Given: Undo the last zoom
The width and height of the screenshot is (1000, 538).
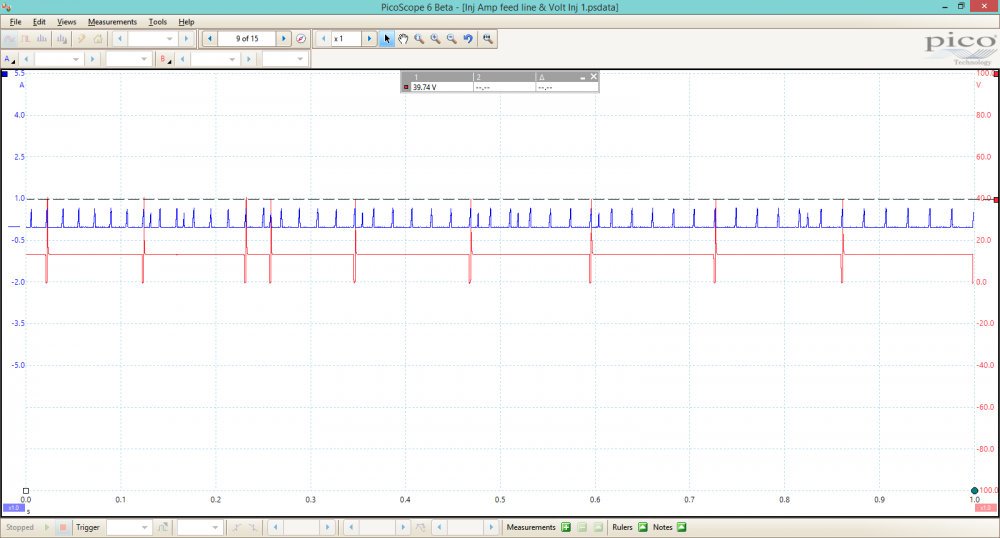Looking at the screenshot, I should point(468,39).
